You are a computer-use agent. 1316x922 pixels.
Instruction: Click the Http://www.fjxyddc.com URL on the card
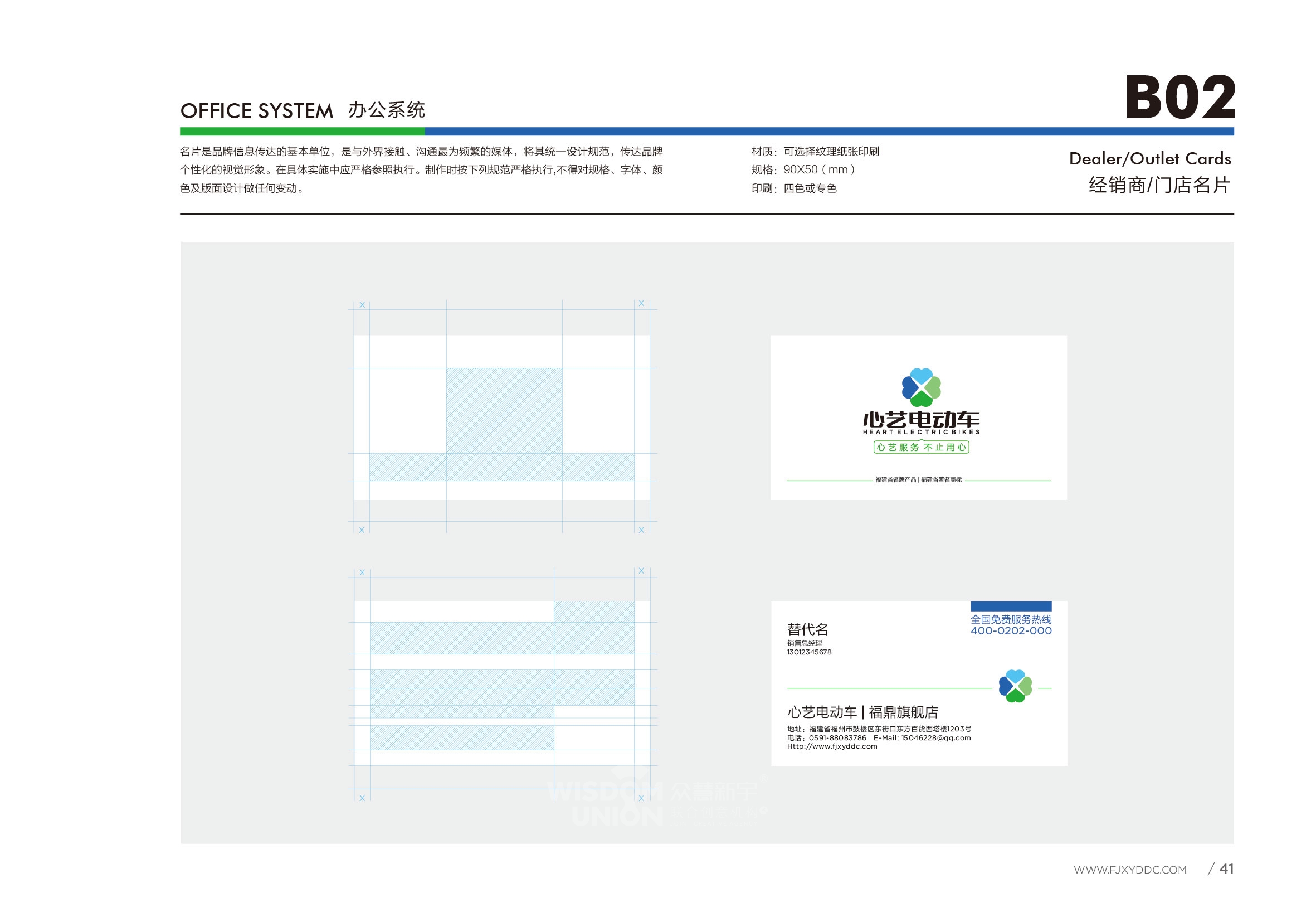pyautogui.click(x=832, y=746)
